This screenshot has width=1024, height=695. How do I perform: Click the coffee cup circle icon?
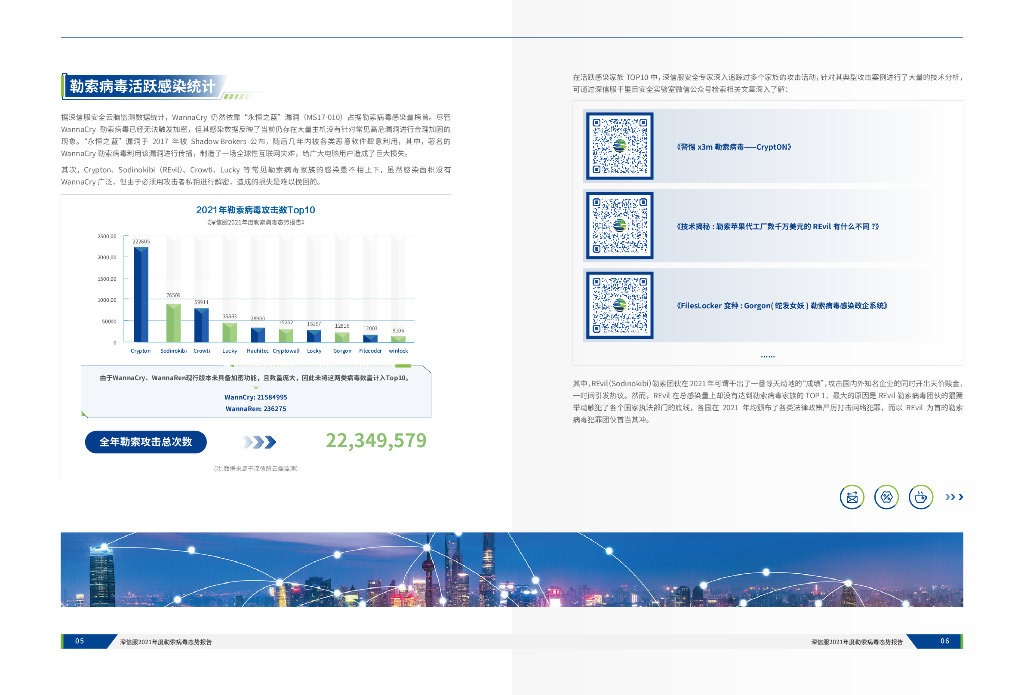921,497
